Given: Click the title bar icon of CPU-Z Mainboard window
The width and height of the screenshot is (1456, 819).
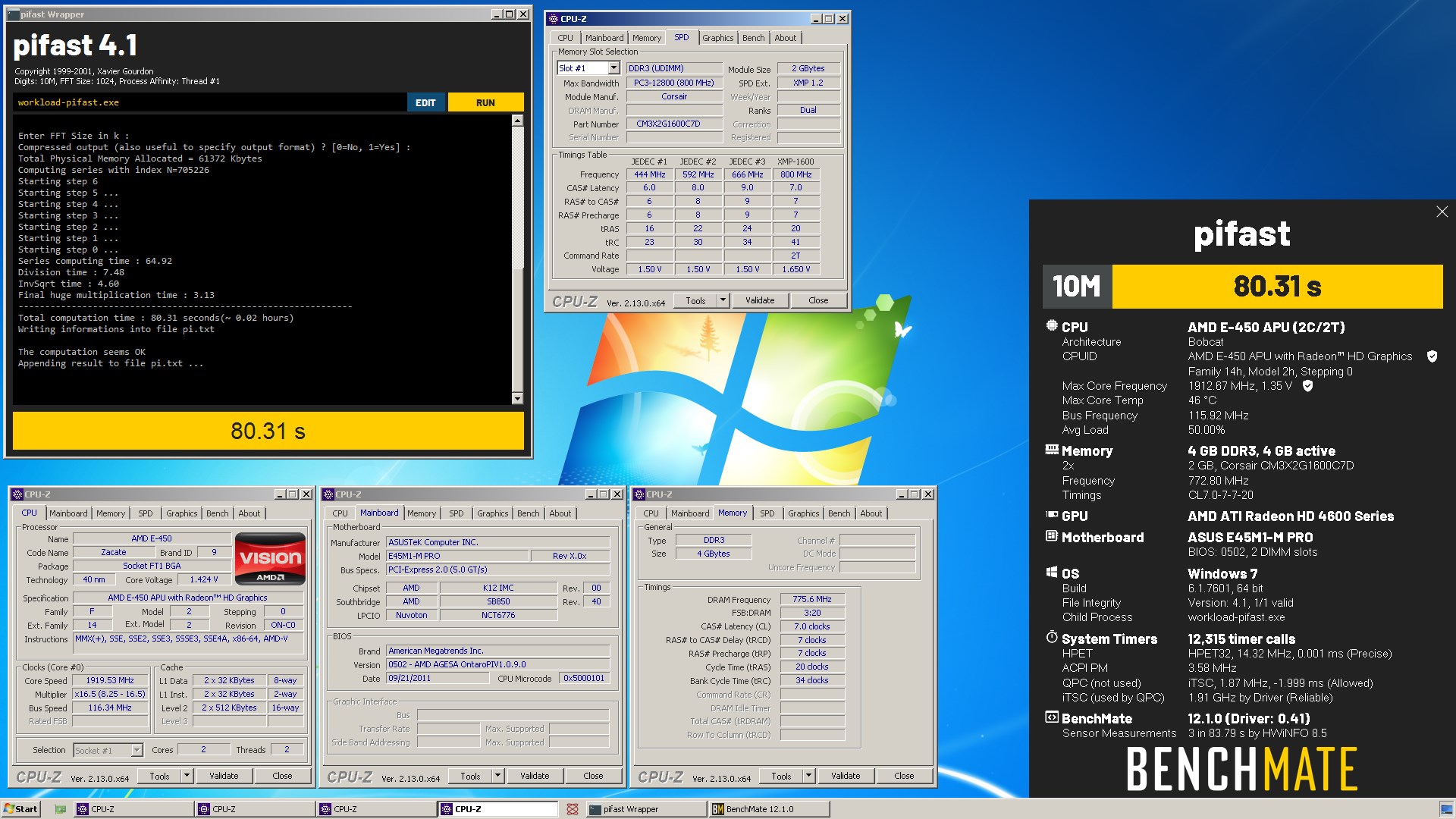Looking at the screenshot, I should (328, 494).
